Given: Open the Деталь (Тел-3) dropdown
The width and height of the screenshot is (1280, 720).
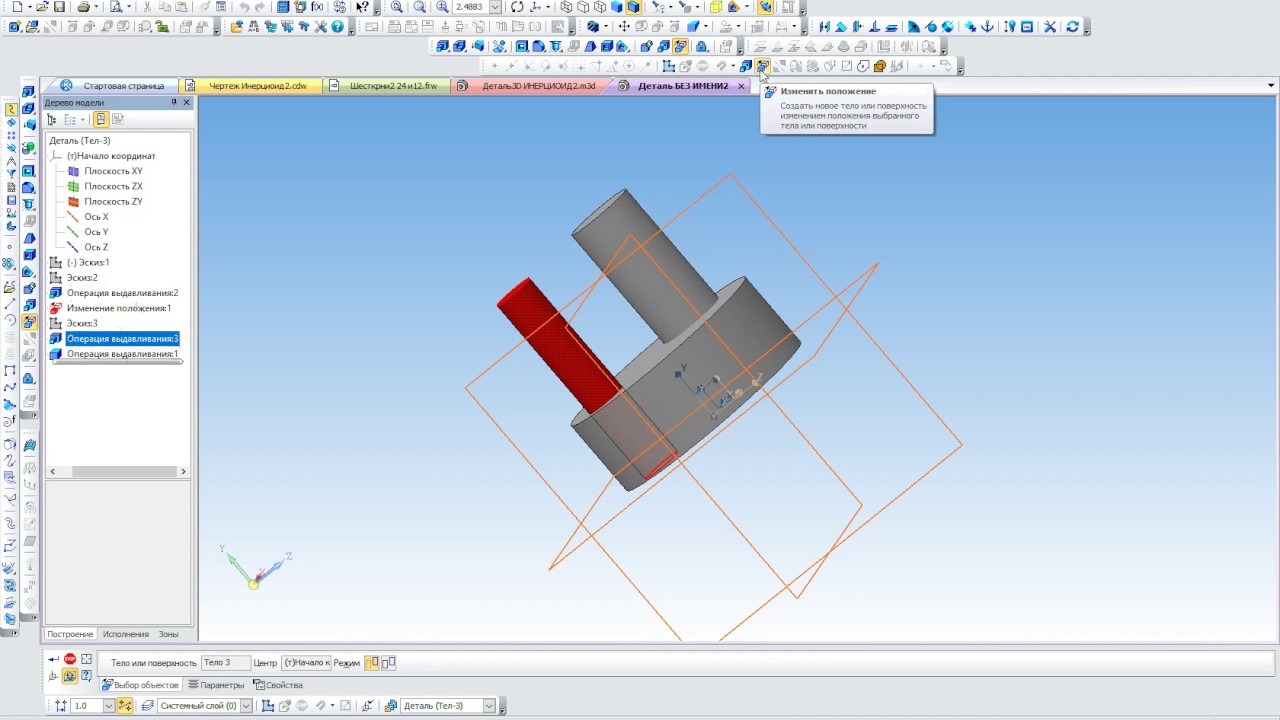Looking at the screenshot, I should (488, 706).
